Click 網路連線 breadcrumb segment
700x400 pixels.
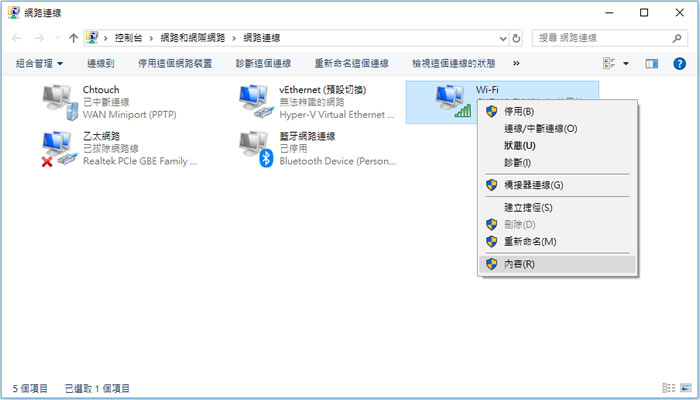coord(262,38)
